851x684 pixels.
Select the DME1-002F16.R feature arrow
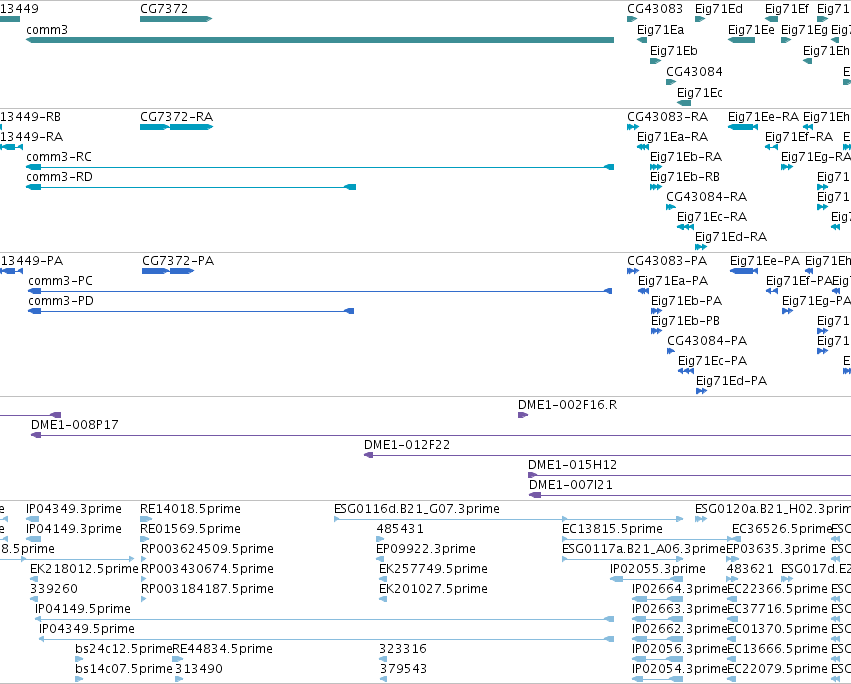(523, 415)
